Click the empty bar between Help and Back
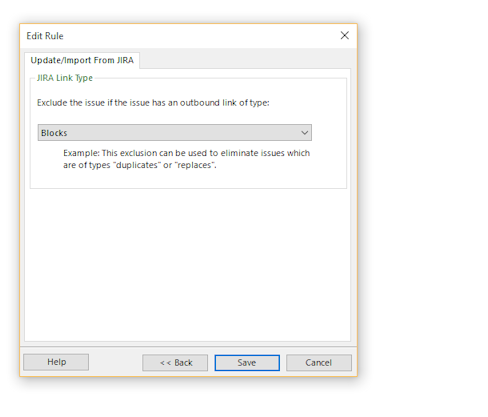 115,362
